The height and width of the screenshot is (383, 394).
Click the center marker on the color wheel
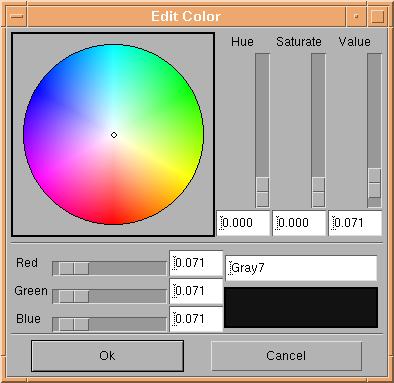click(x=114, y=135)
